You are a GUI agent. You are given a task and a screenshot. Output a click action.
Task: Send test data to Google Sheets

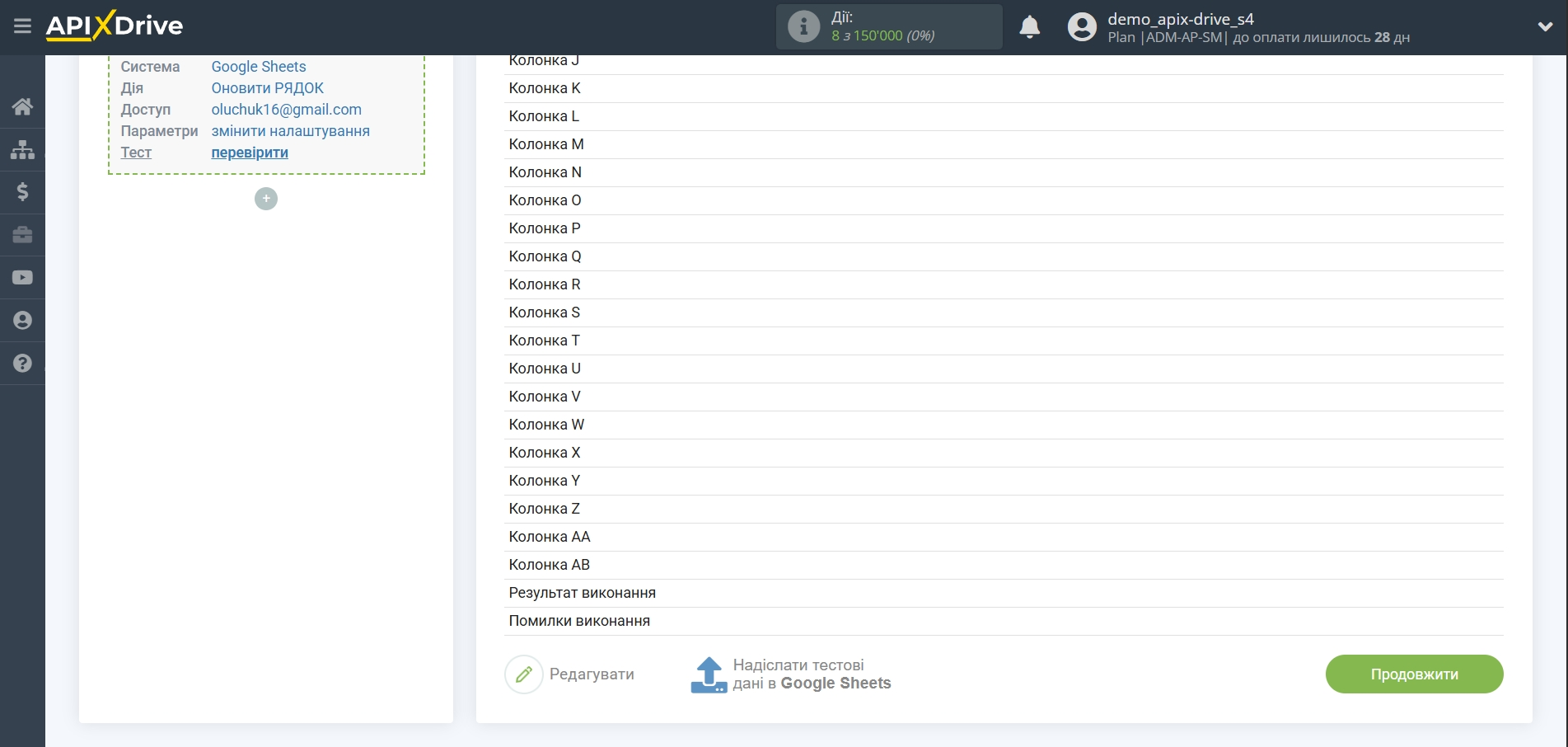(812, 674)
